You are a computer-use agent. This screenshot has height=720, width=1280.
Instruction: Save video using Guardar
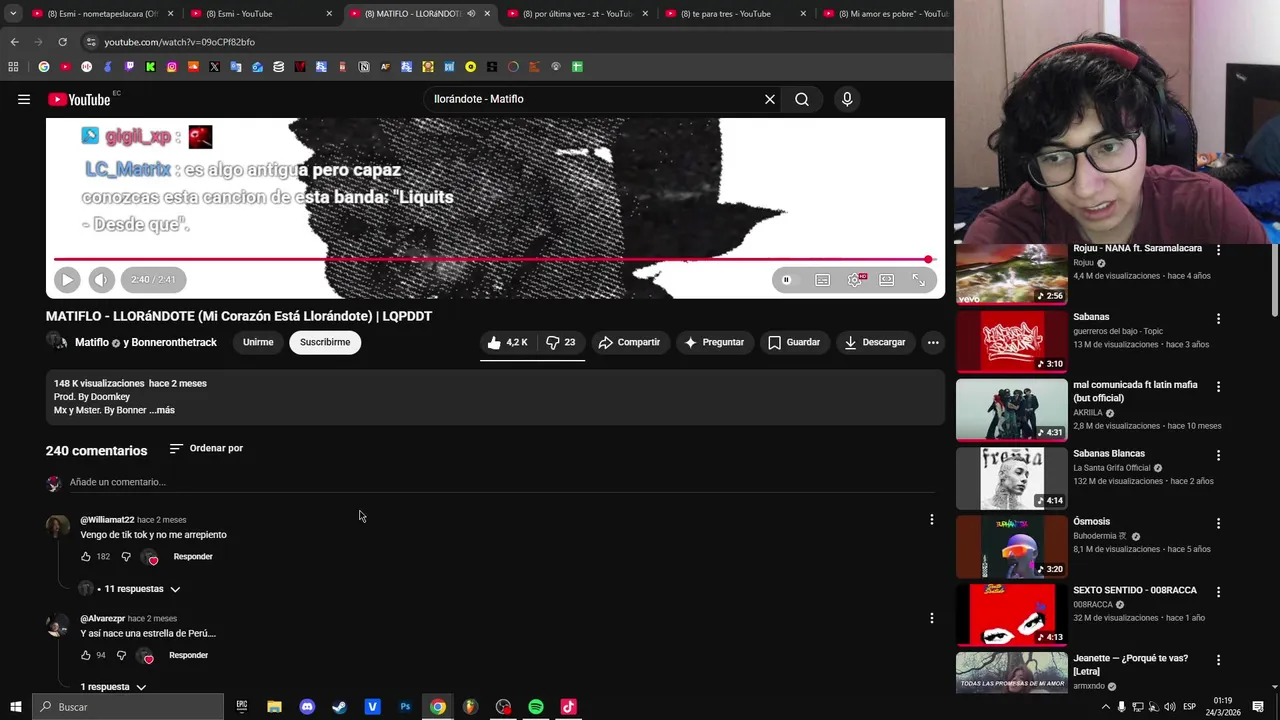(x=794, y=342)
